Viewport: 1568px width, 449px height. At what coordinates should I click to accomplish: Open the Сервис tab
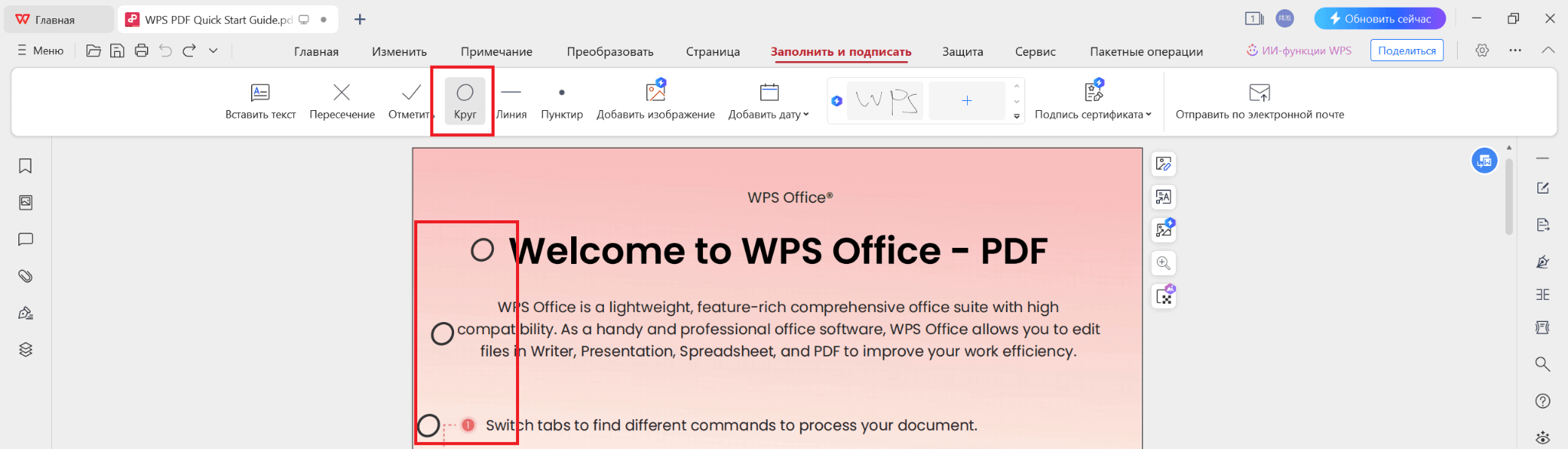point(1035,51)
